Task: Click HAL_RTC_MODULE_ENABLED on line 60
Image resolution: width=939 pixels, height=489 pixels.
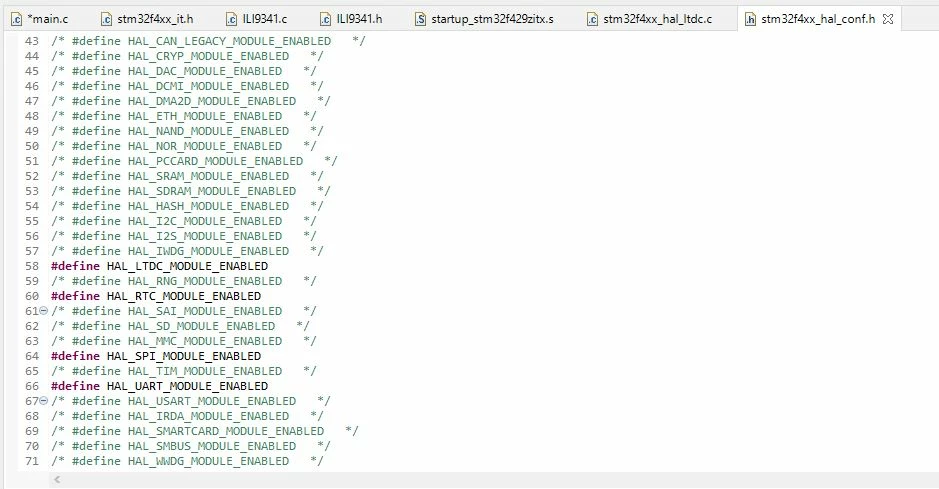Action: 184,296
